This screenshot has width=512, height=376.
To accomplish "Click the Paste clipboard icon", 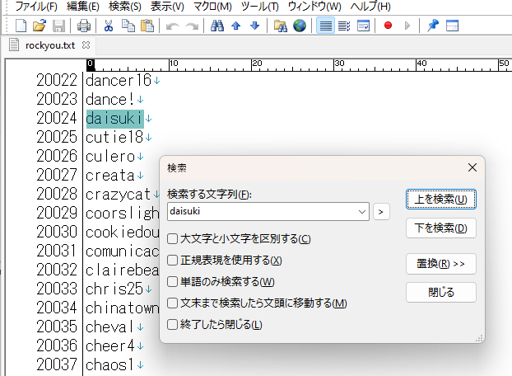I will click(147, 26).
